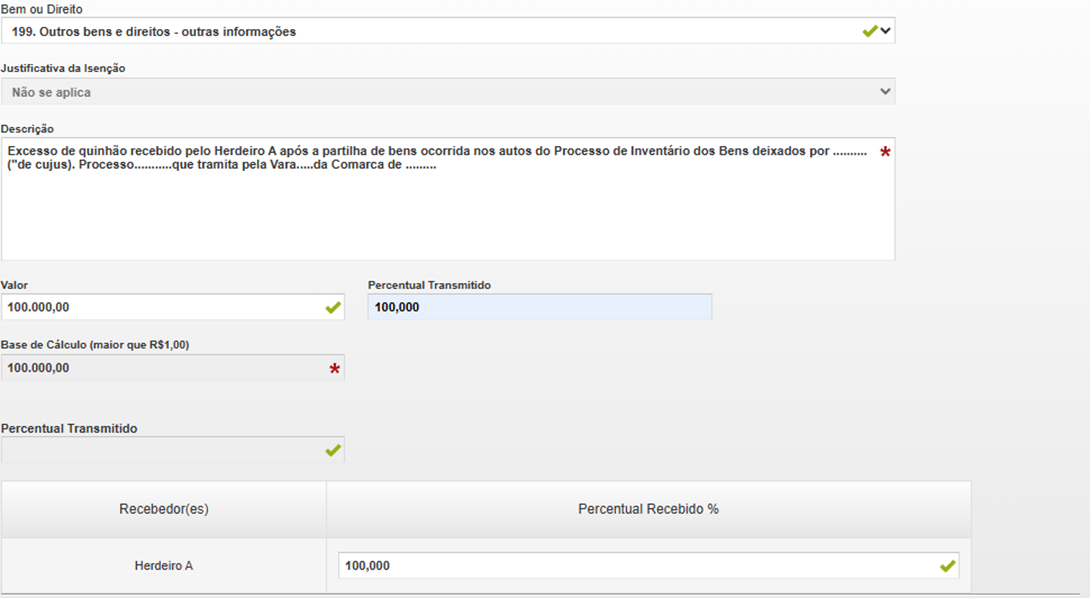1090x598 pixels.
Task: Click the Percentual Recebido % column header
Action: pos(648,509)
